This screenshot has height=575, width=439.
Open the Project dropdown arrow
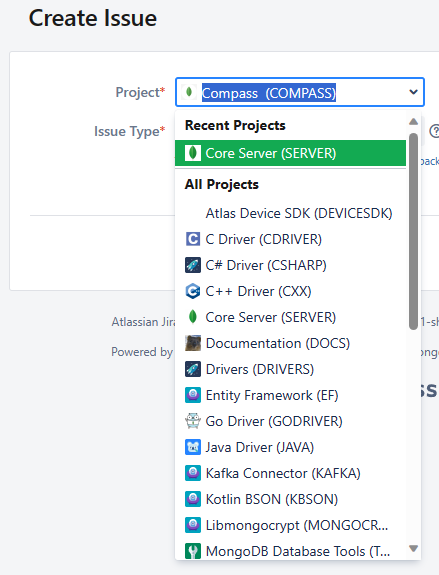[x=413, y=92]
